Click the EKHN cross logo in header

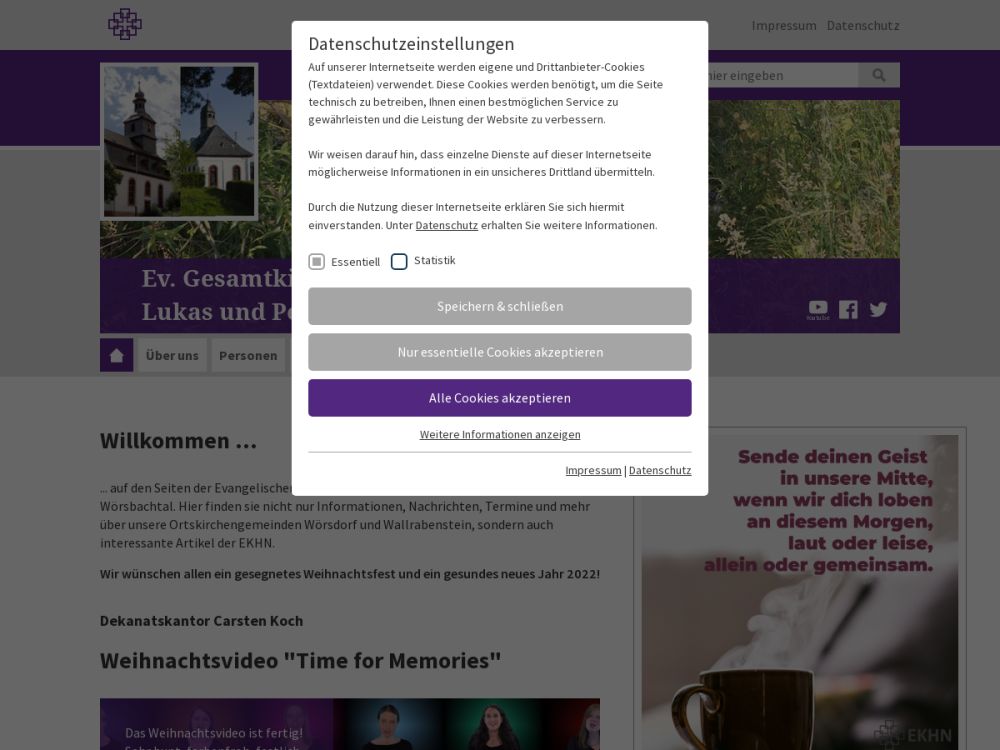point(125,24)
